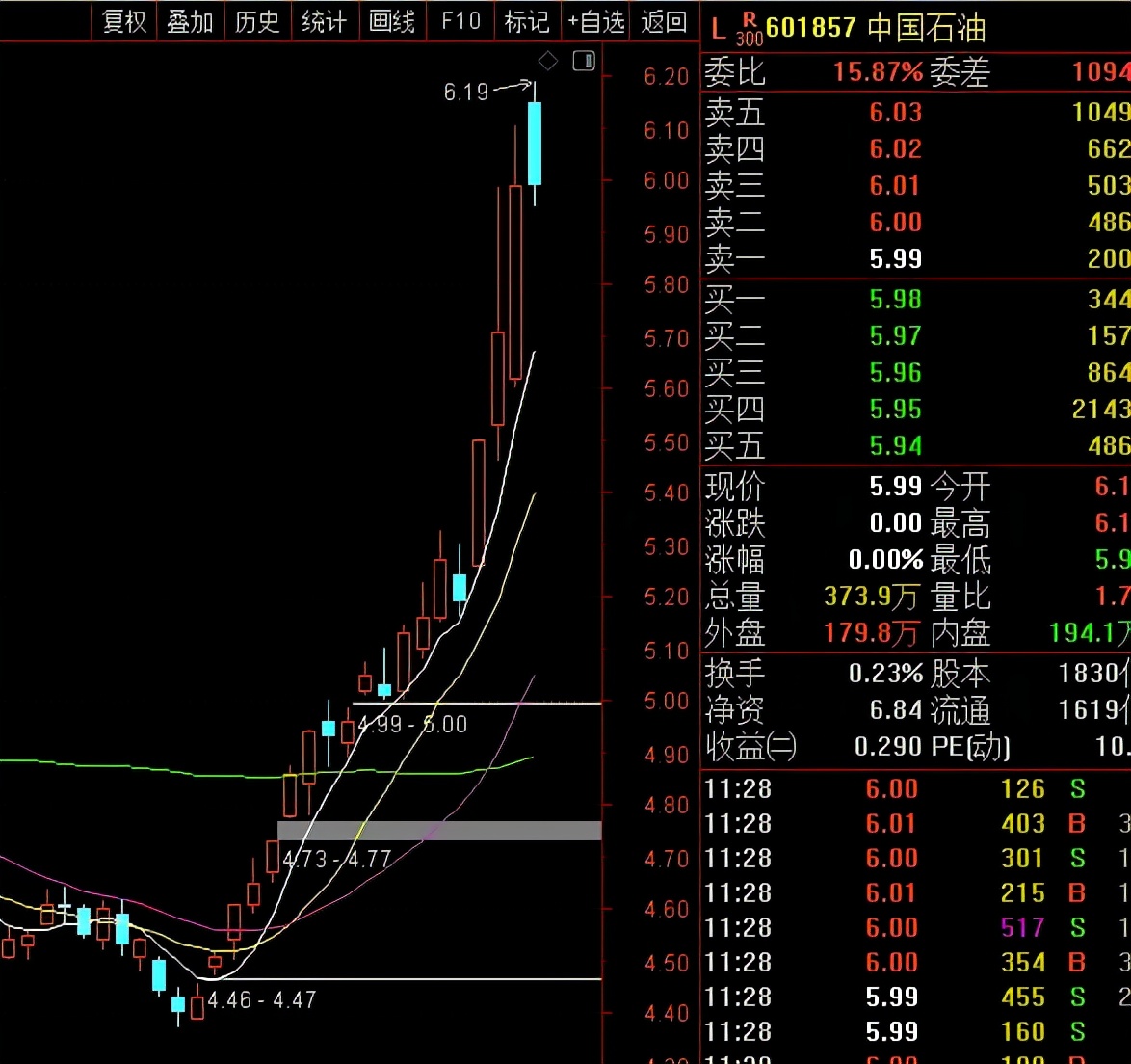Image resolution: width=1131 pixels, height=1064 pixels.
Task: Select the 11:28 trade of 301 lots
Action: pyautogui.click(x=917, y=858)
